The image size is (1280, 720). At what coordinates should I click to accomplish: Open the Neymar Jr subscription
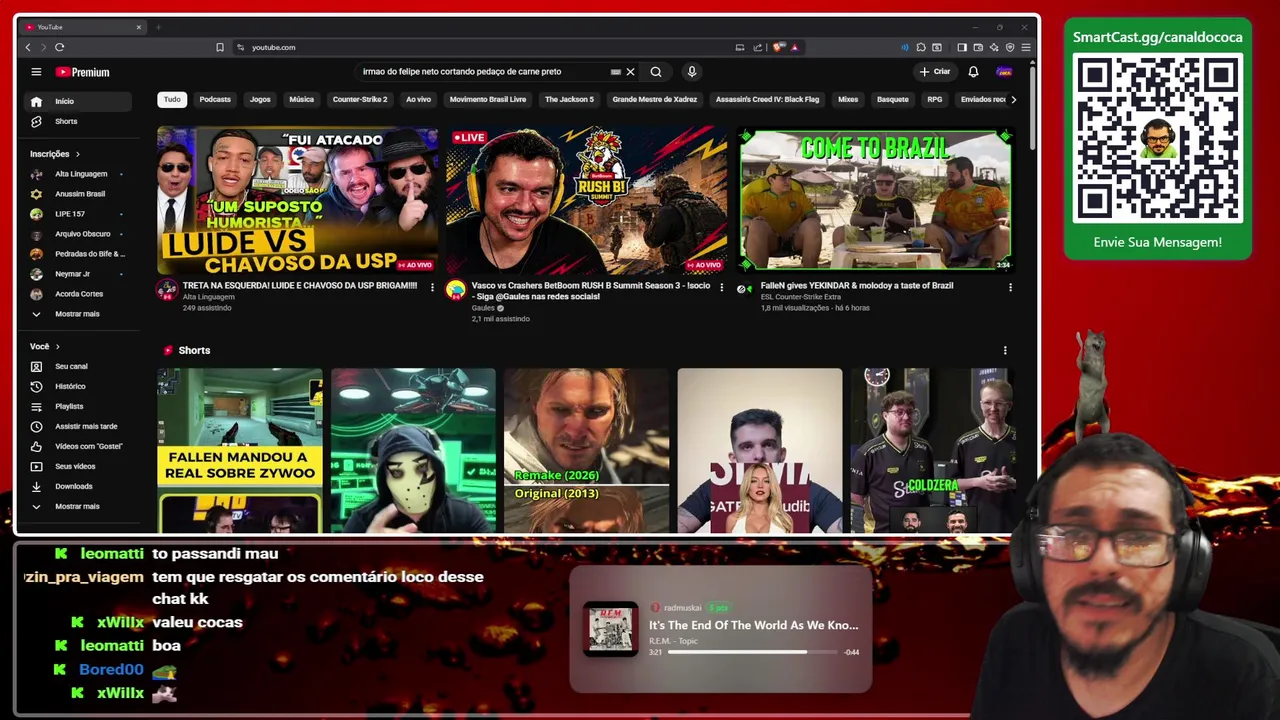pyautogui.click(x=78, y=274)
